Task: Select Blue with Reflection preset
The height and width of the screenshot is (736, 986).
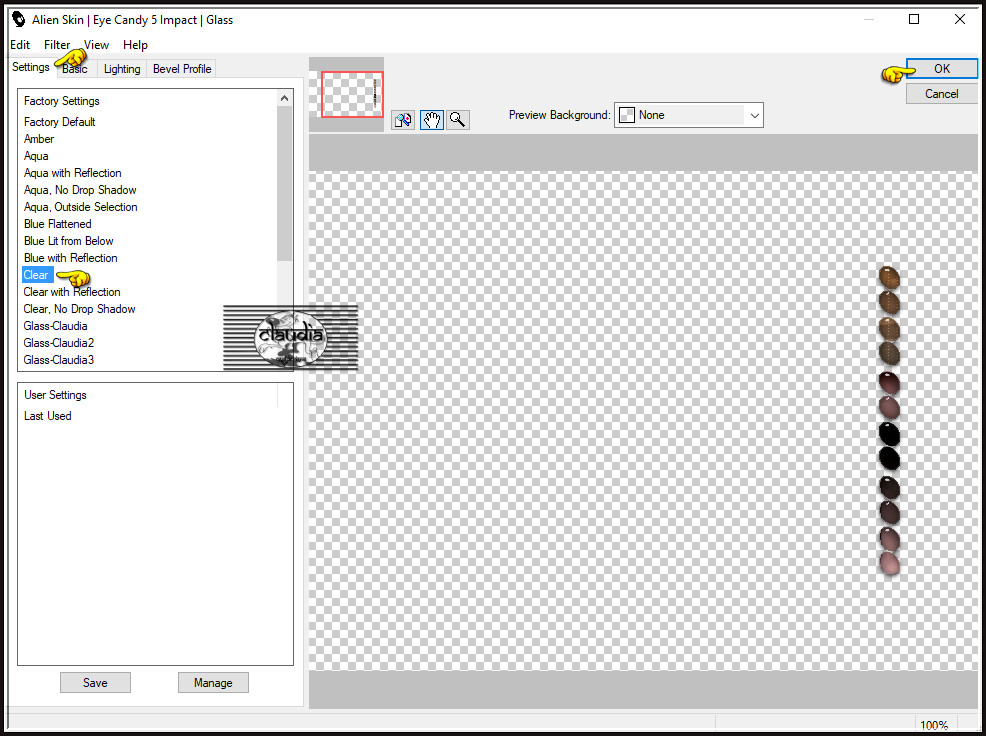Action: pyautogui.click(x=70, y=258)
